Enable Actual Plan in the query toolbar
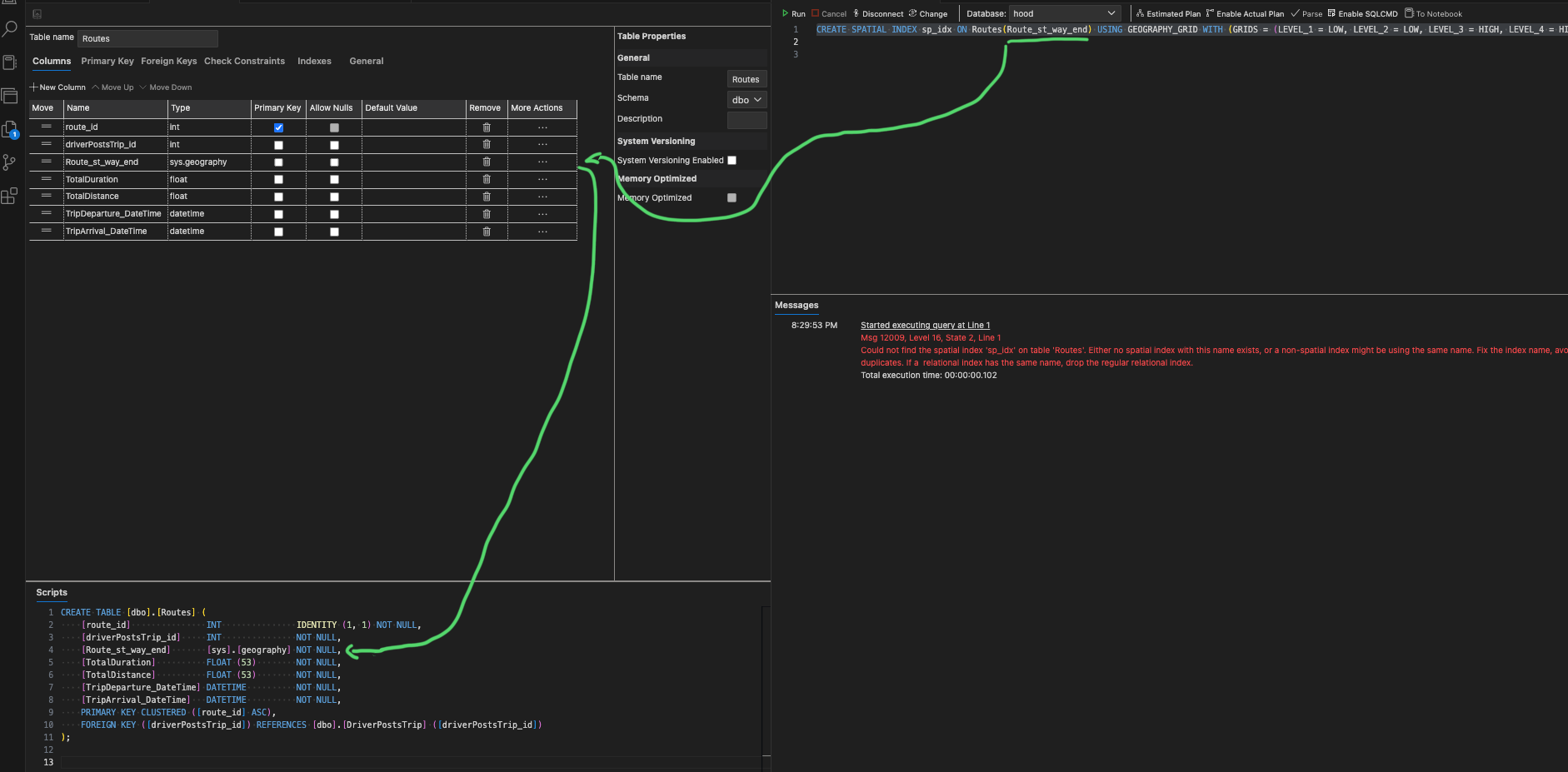This screenshot has width=1568, height=772. point(1245,13)
